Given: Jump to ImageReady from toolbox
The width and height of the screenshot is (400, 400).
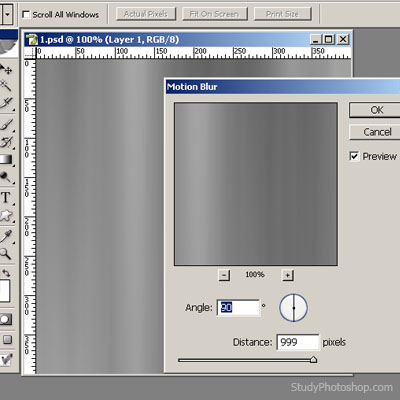Looking at the screenshot, I should pyautogui.click(x=6, y=360).
